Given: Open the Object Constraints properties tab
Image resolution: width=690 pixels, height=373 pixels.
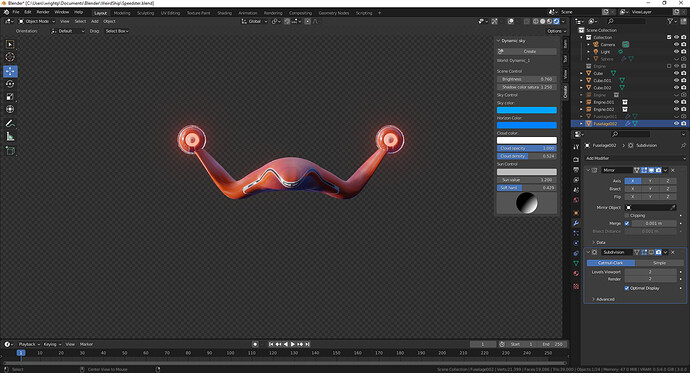Looking at the screenshot, I should click(576, 253).
